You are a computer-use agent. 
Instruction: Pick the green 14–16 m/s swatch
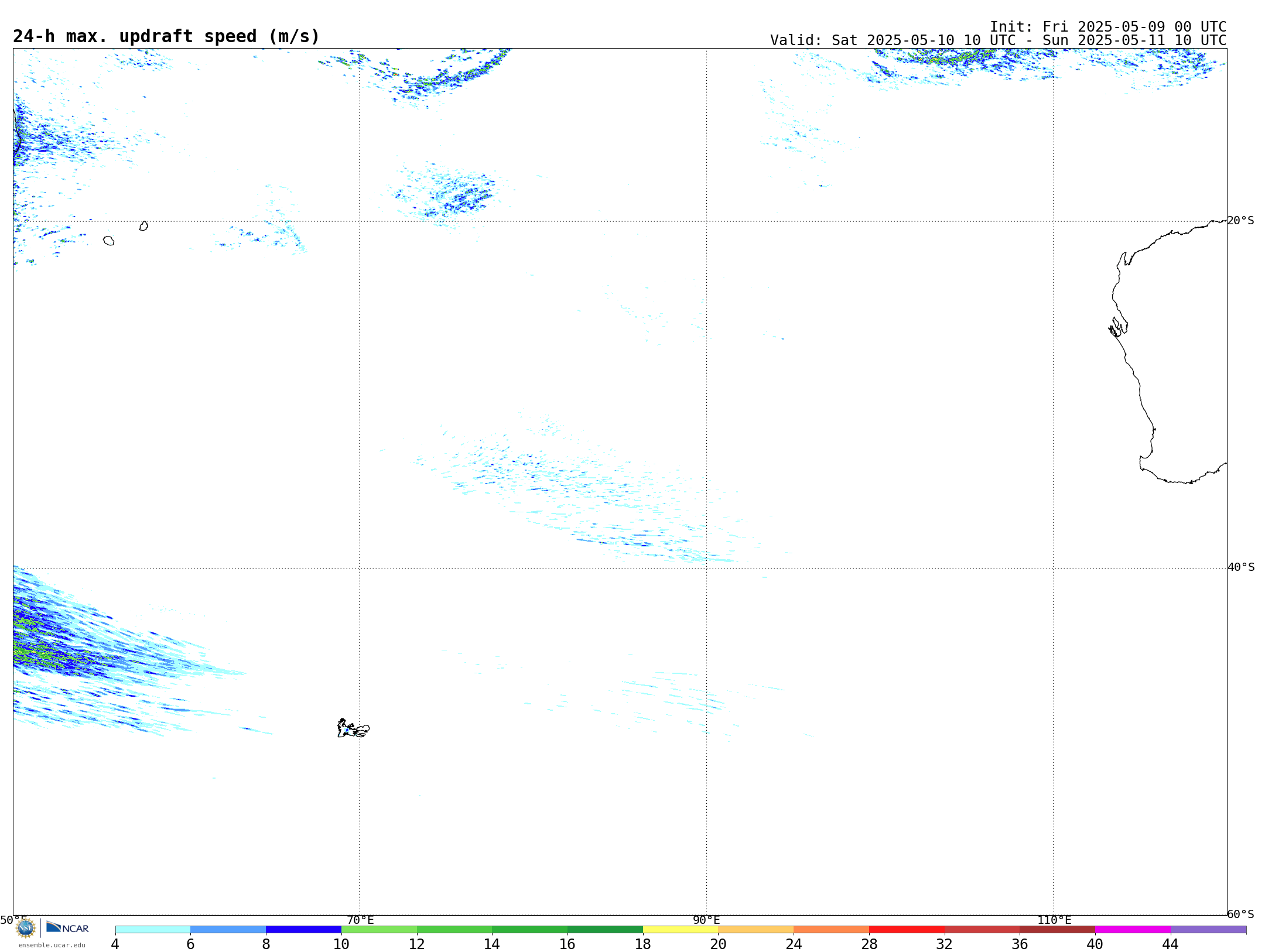(530, 930)
